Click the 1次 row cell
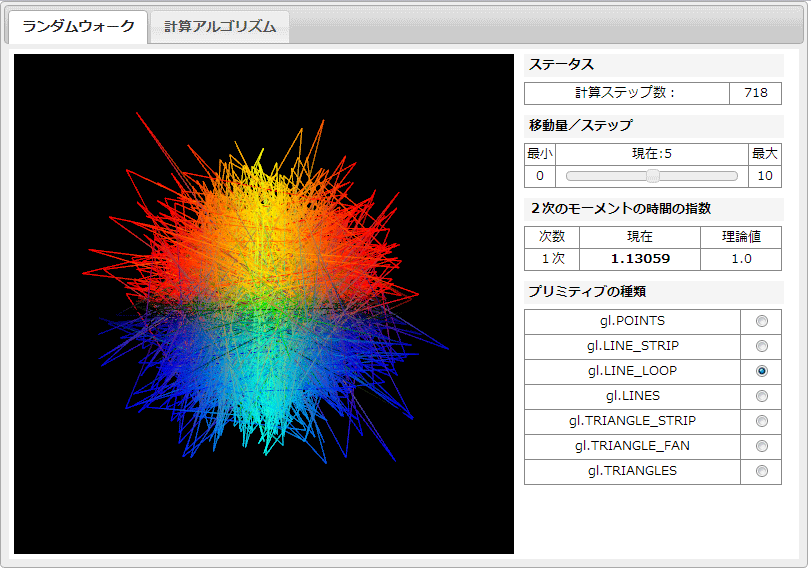The height and width of the screenshot is (569, 811). coord(552,259)
